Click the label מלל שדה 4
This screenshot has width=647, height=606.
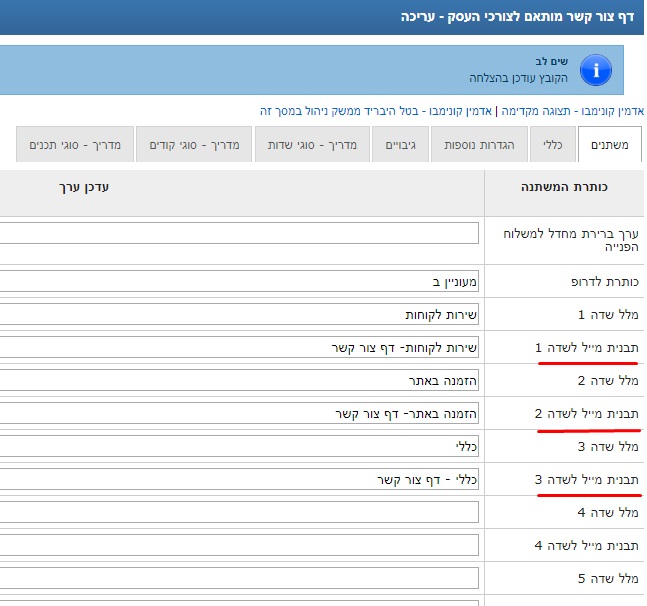pyautogui.click(x=608, y=513)
